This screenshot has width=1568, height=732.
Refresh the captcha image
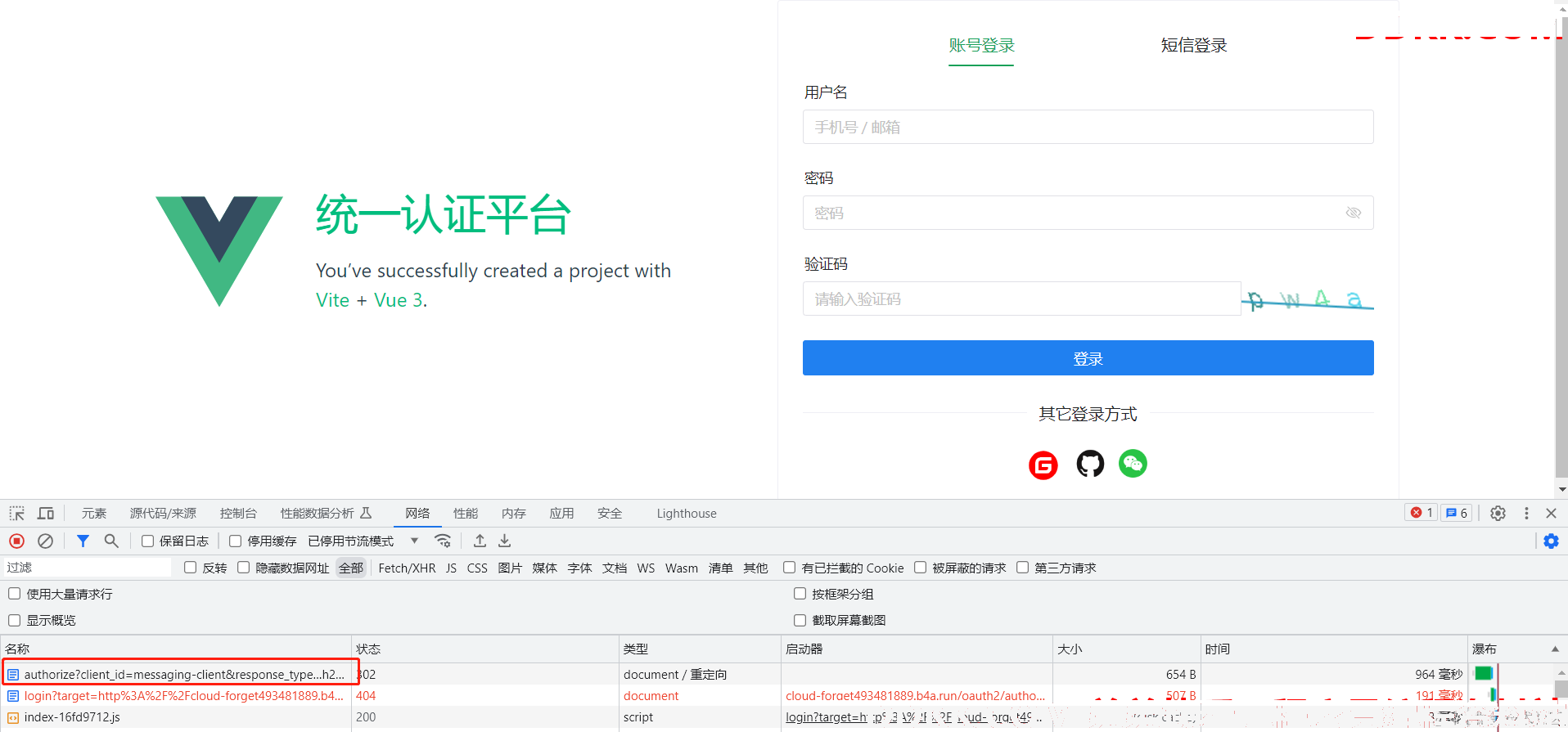coord(1308,299)
